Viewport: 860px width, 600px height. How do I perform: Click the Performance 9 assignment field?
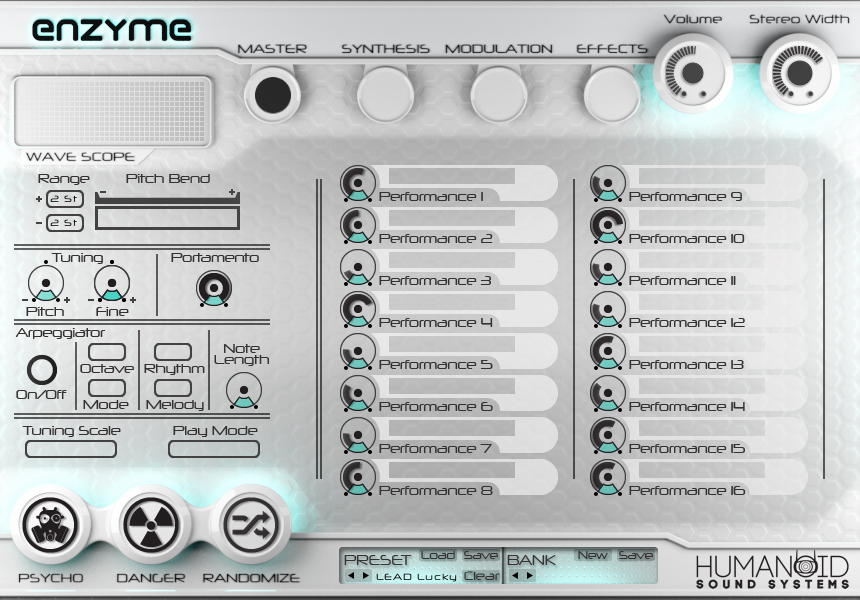(x=702, y=176)
